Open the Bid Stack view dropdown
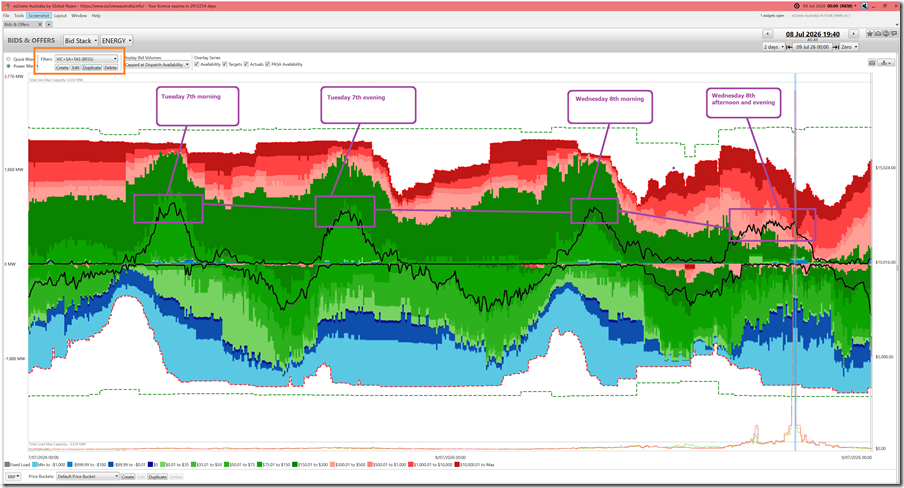 [80, 40]
